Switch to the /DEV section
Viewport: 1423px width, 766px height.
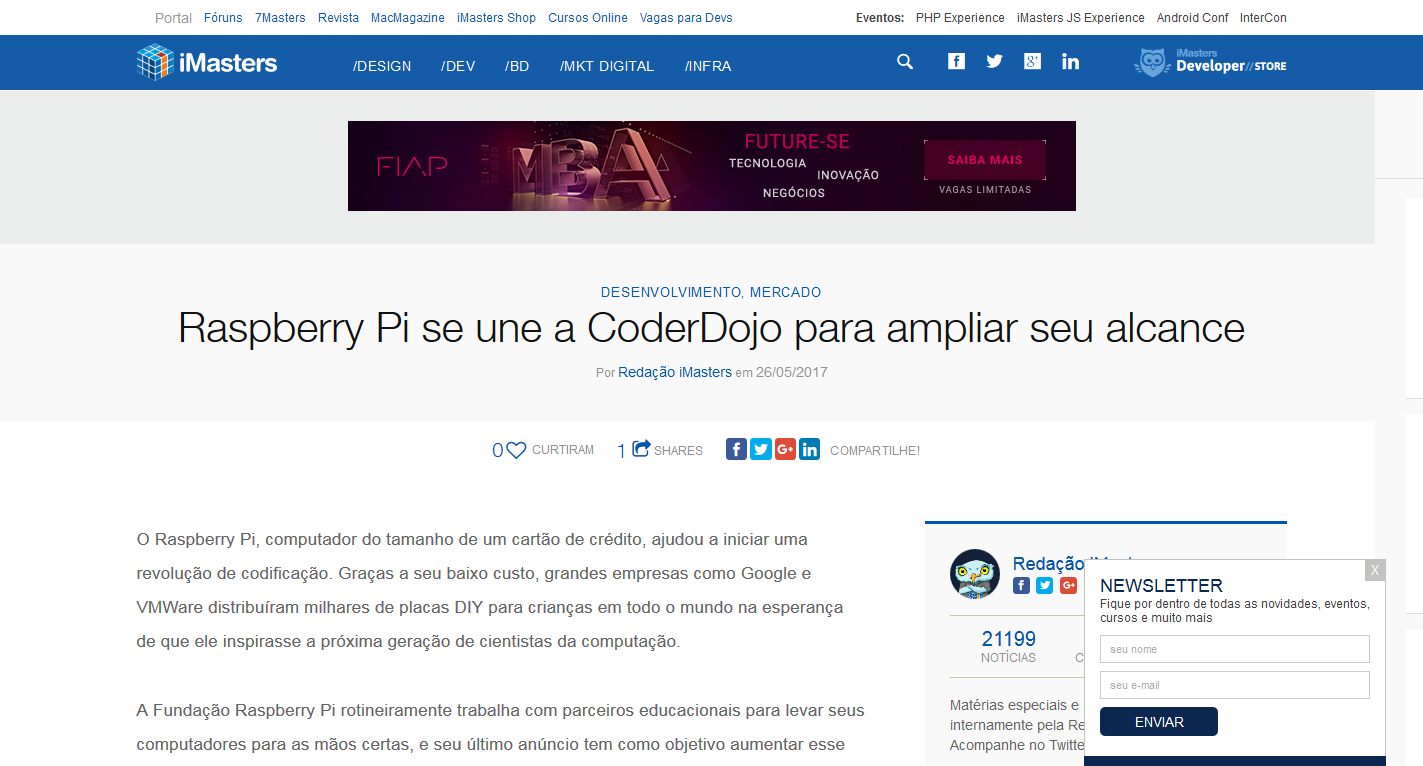[x=458, y=66]
